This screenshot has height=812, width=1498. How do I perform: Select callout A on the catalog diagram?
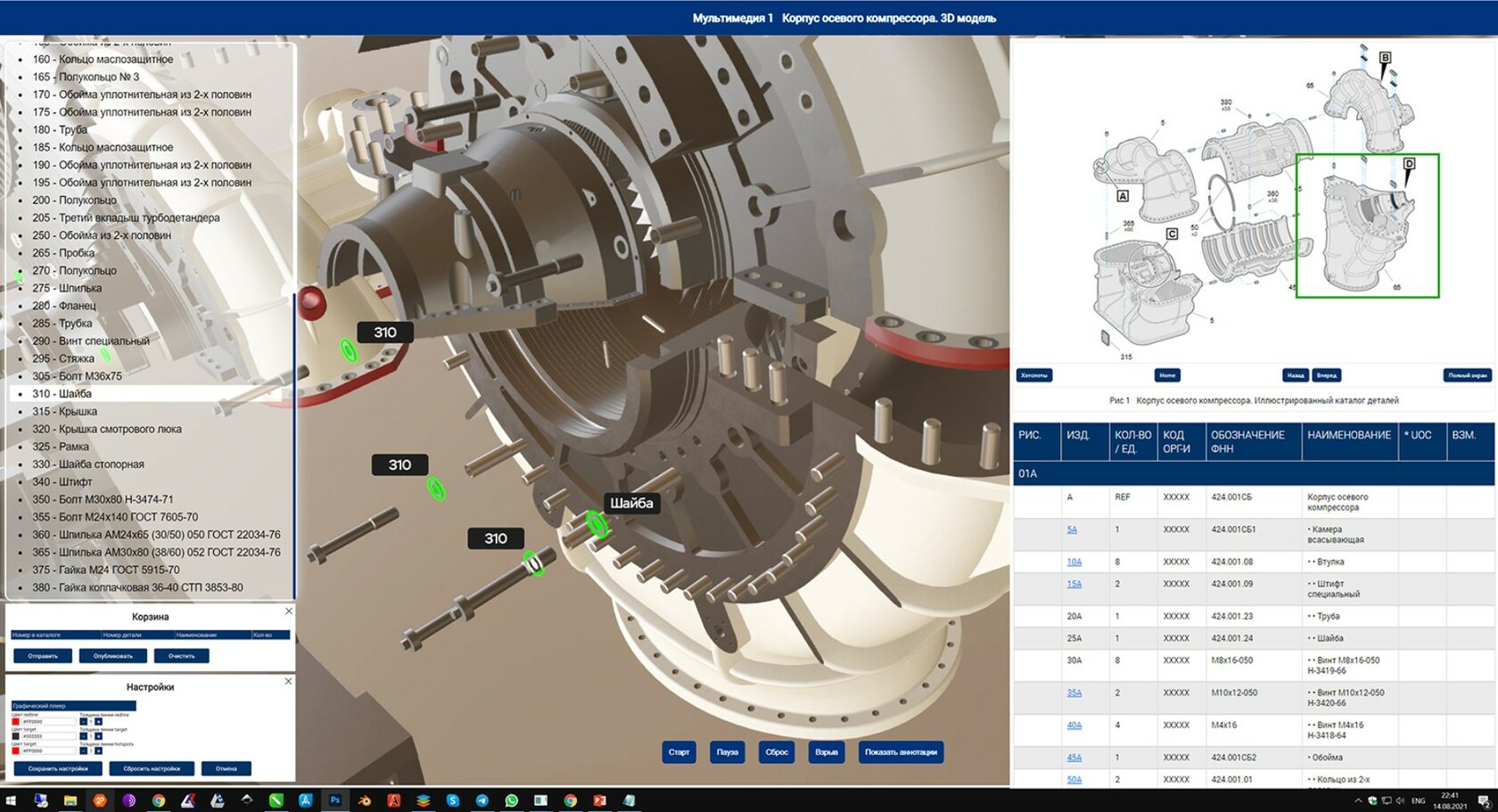1123,196
